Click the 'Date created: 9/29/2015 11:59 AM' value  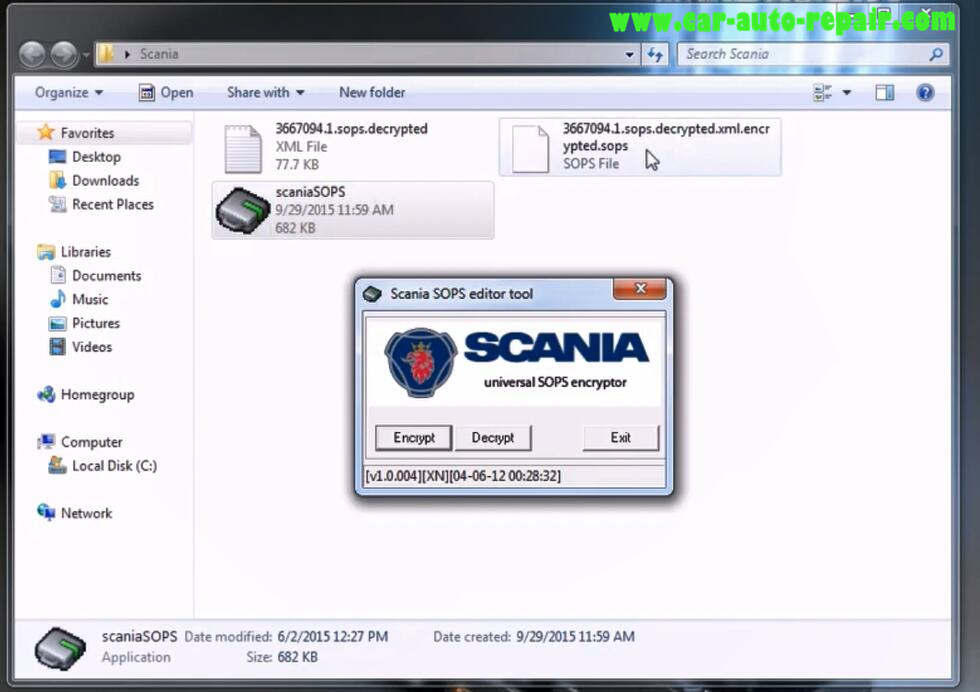[x=575, y=637]
